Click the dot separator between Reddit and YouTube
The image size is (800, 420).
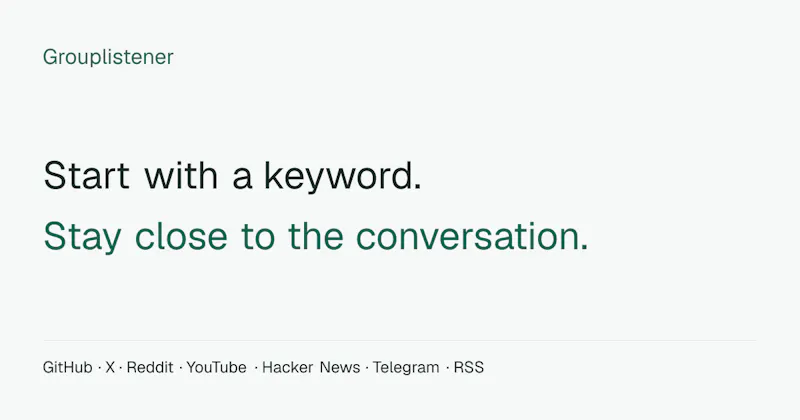[181, 368]
